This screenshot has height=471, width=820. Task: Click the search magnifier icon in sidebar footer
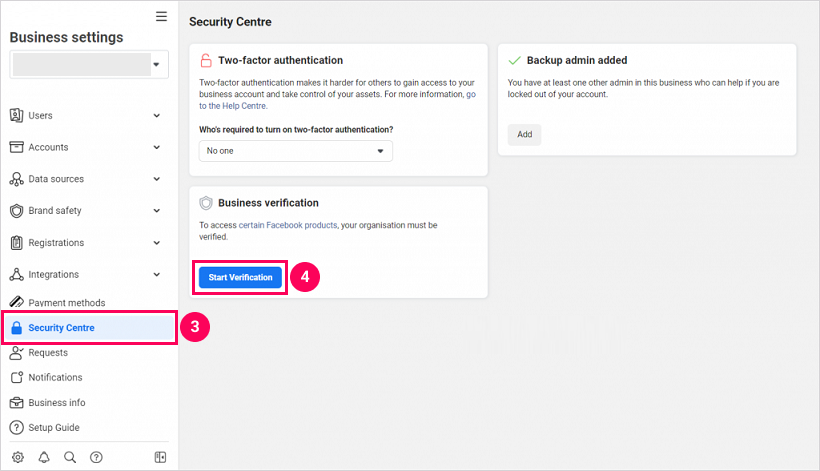pos(70,457)
